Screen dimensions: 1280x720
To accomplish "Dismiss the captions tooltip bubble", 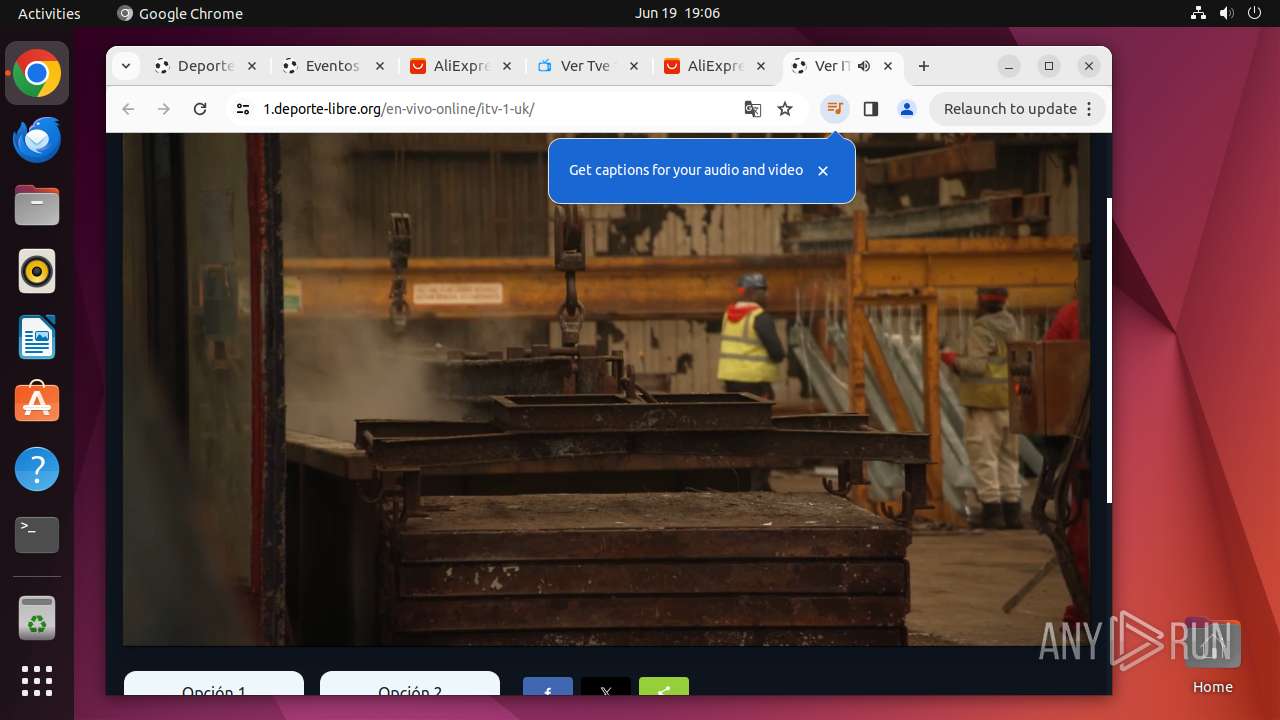I will coord(823,171).
